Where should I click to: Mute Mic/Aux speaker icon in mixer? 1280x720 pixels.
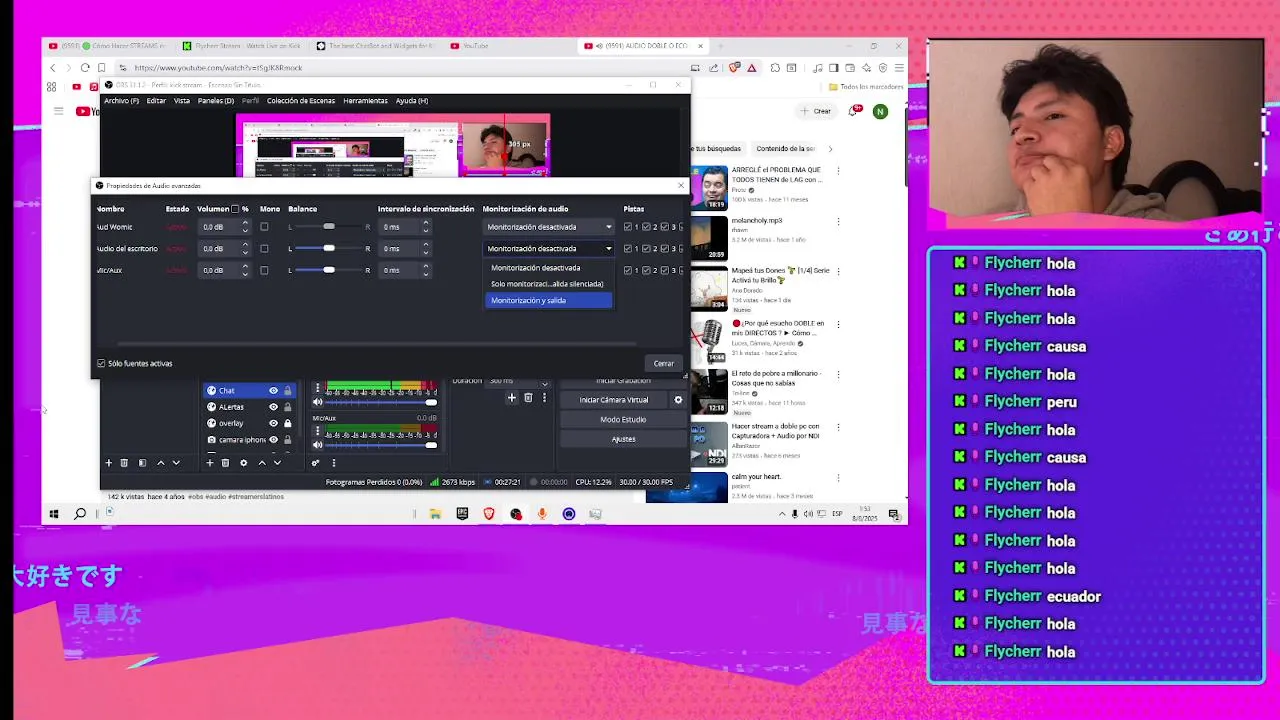pyautogui.click(x=318, y=445)
